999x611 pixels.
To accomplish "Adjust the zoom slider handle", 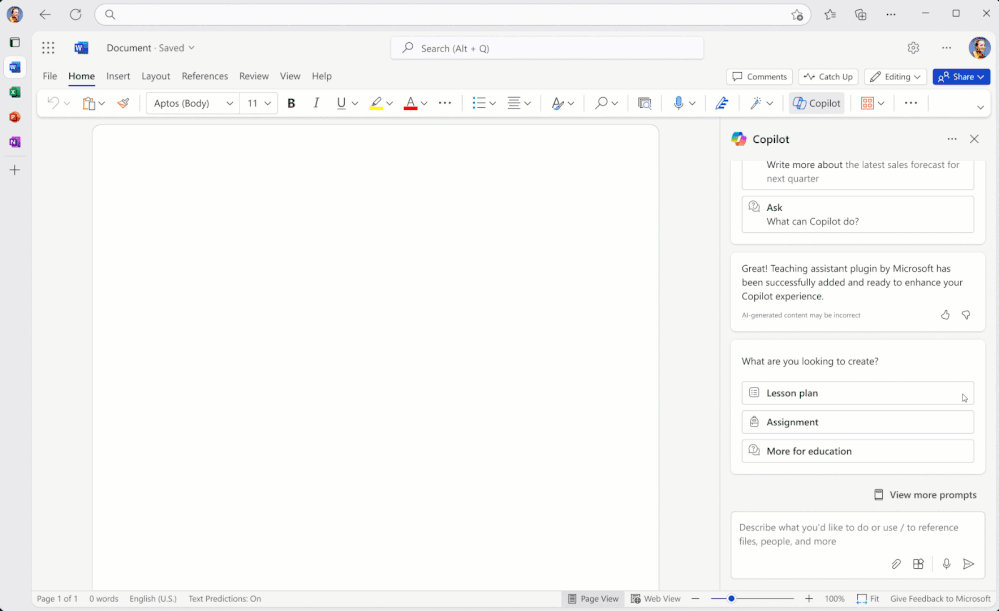I will coord(731,599).
